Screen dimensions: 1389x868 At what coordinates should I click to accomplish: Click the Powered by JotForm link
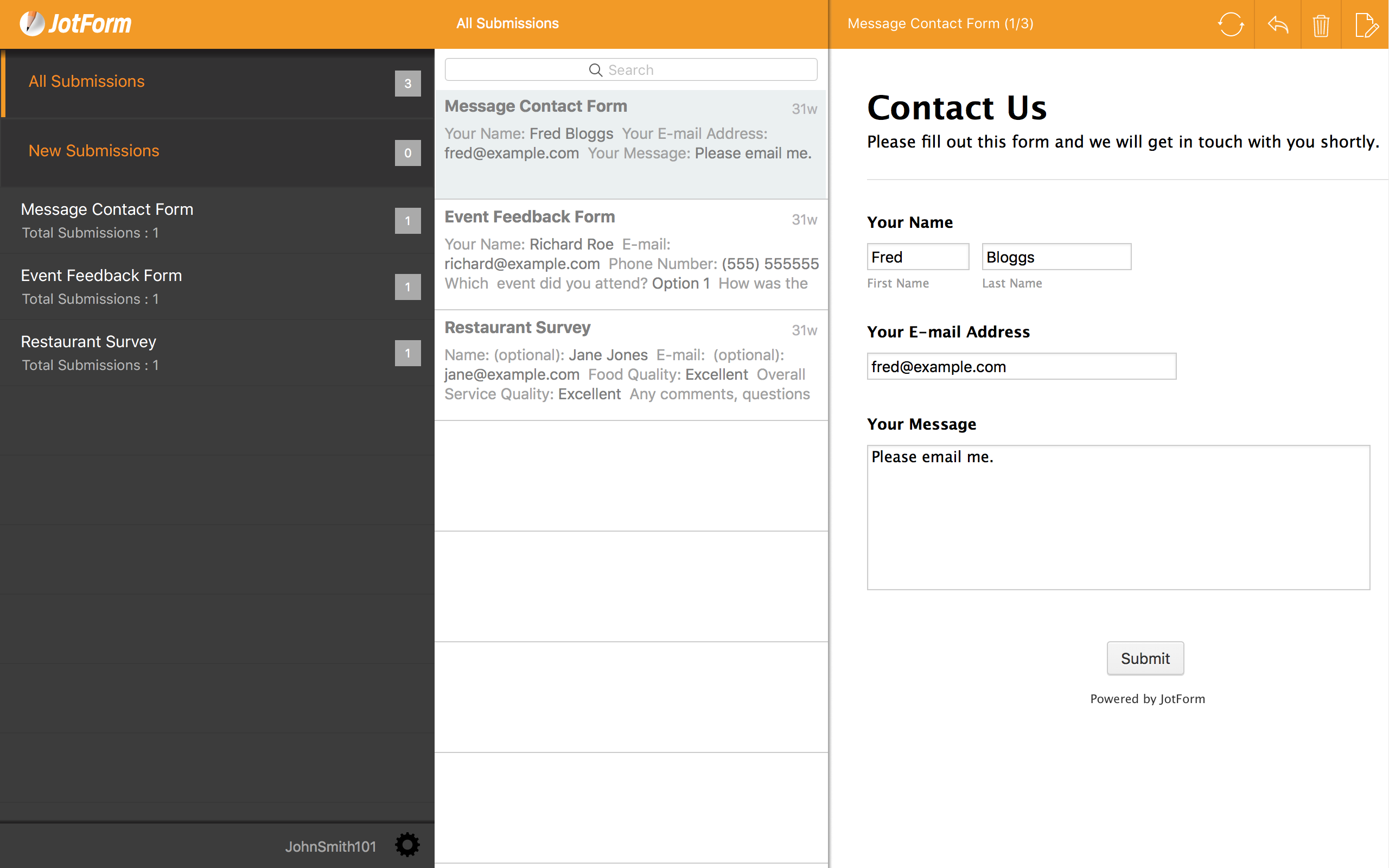pyautogui.click(x=1148, y=699)
